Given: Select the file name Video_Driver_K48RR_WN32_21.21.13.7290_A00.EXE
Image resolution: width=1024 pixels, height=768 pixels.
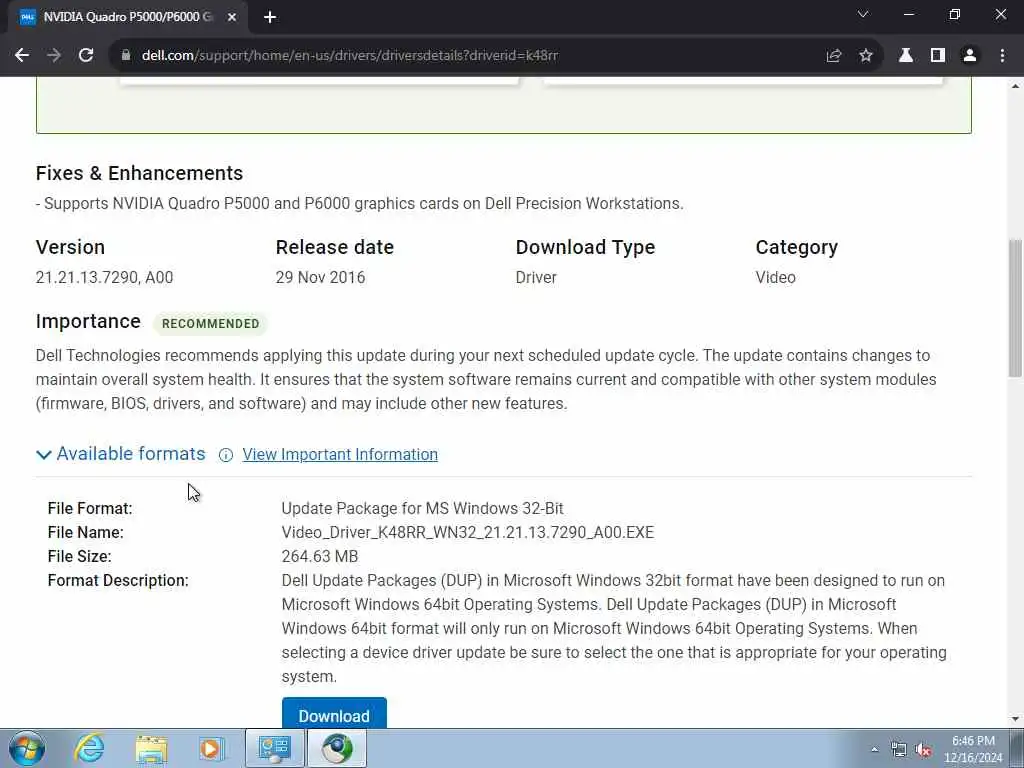Looking at the screenshot, I should 468,532.
